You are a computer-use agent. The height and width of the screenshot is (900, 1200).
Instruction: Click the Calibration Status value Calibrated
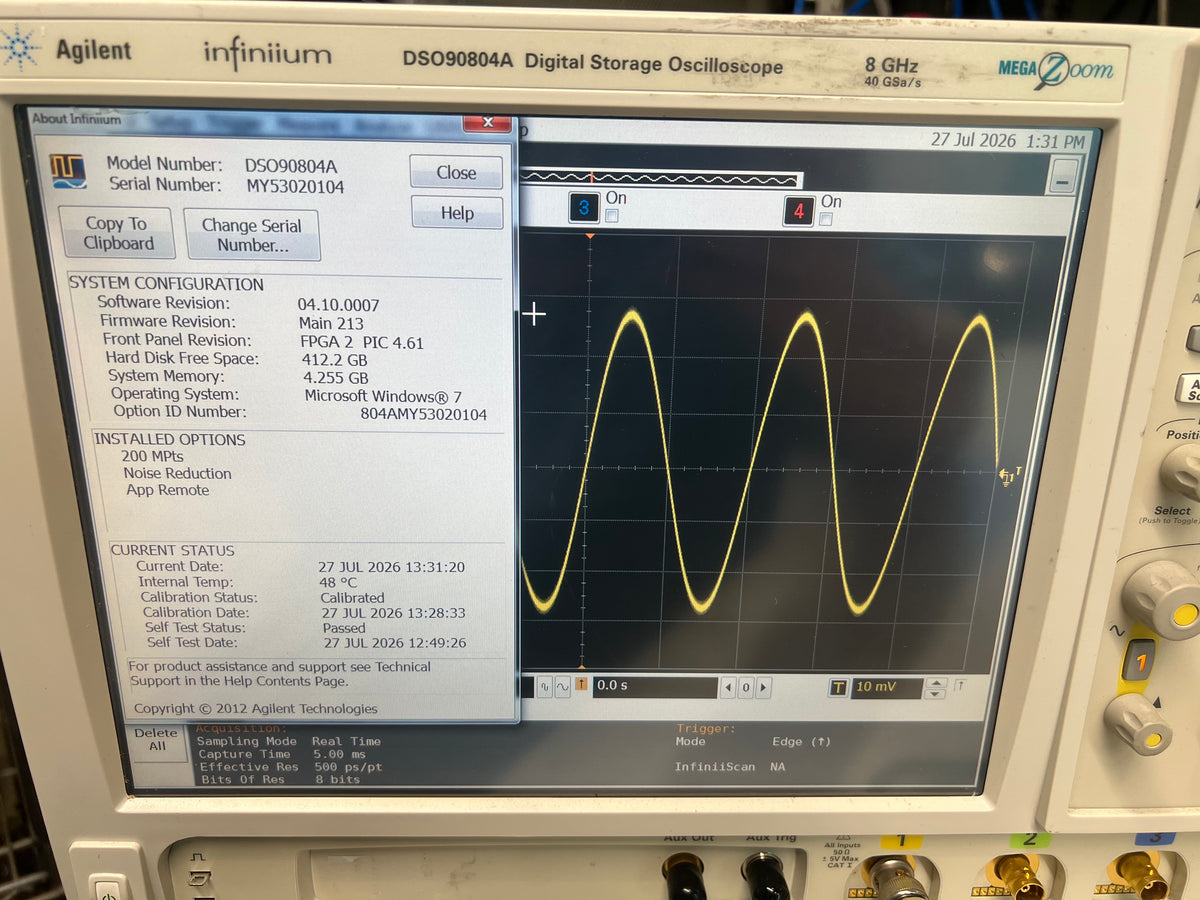pos(352,598)
